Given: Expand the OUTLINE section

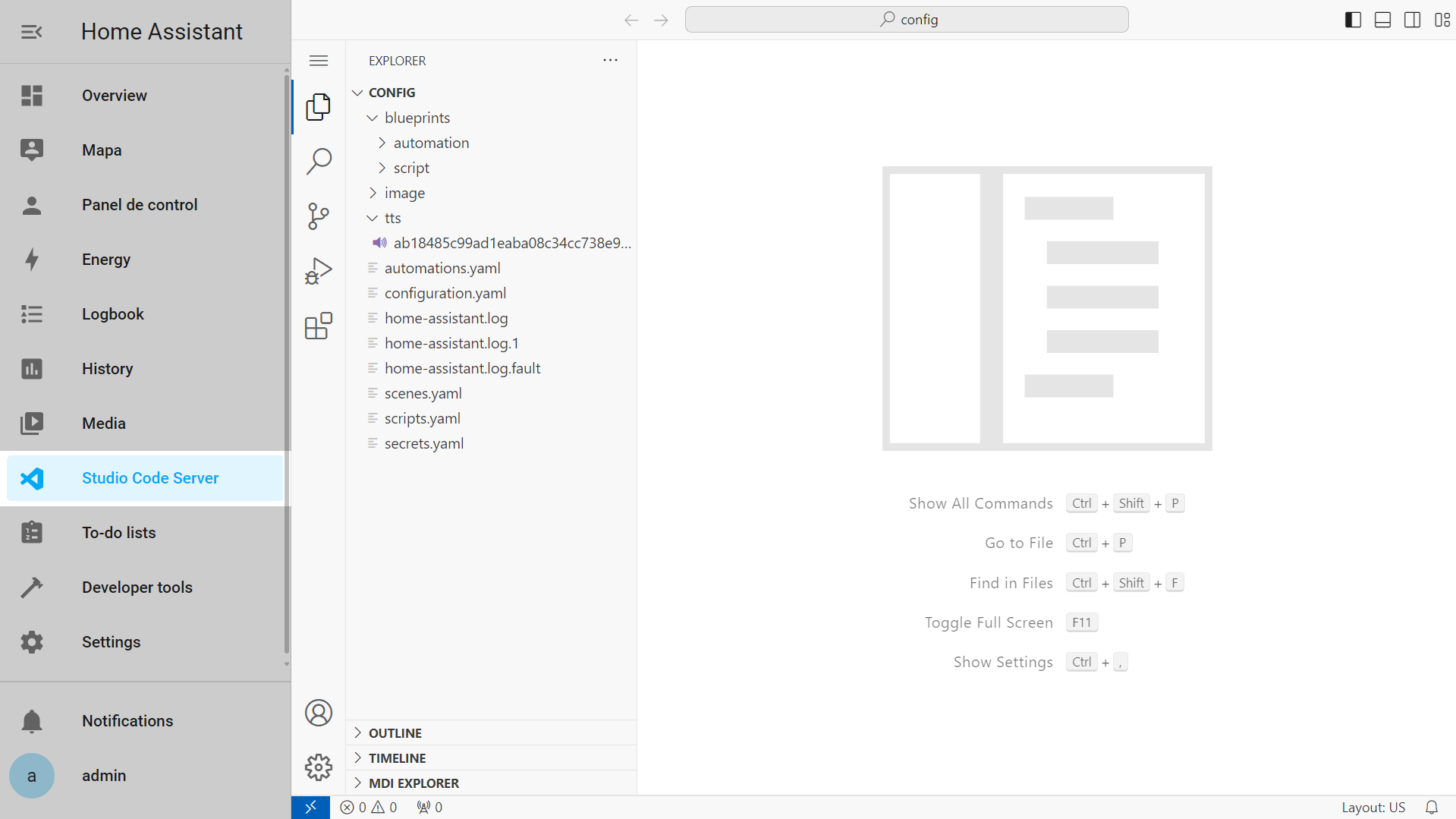Looking at the screenshot, I should [x=491, y=733].
